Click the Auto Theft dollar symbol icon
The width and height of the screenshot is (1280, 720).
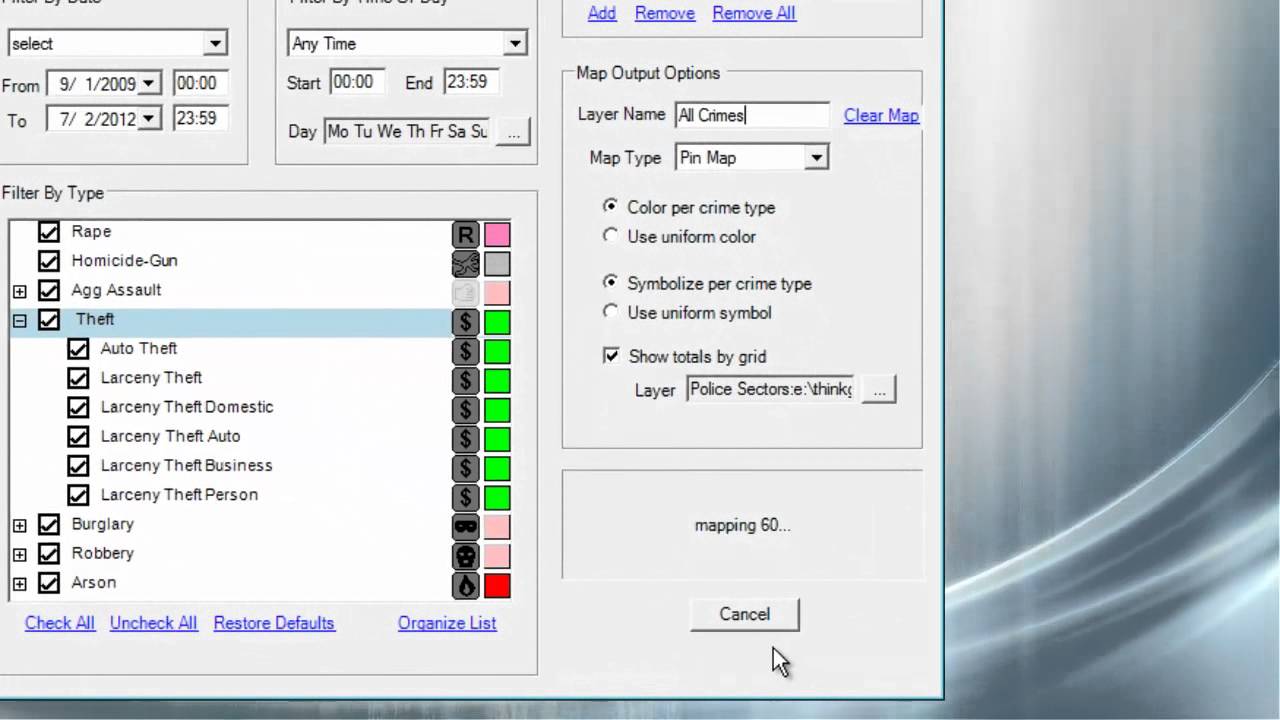pyautogui.click(x=466, y=351)
